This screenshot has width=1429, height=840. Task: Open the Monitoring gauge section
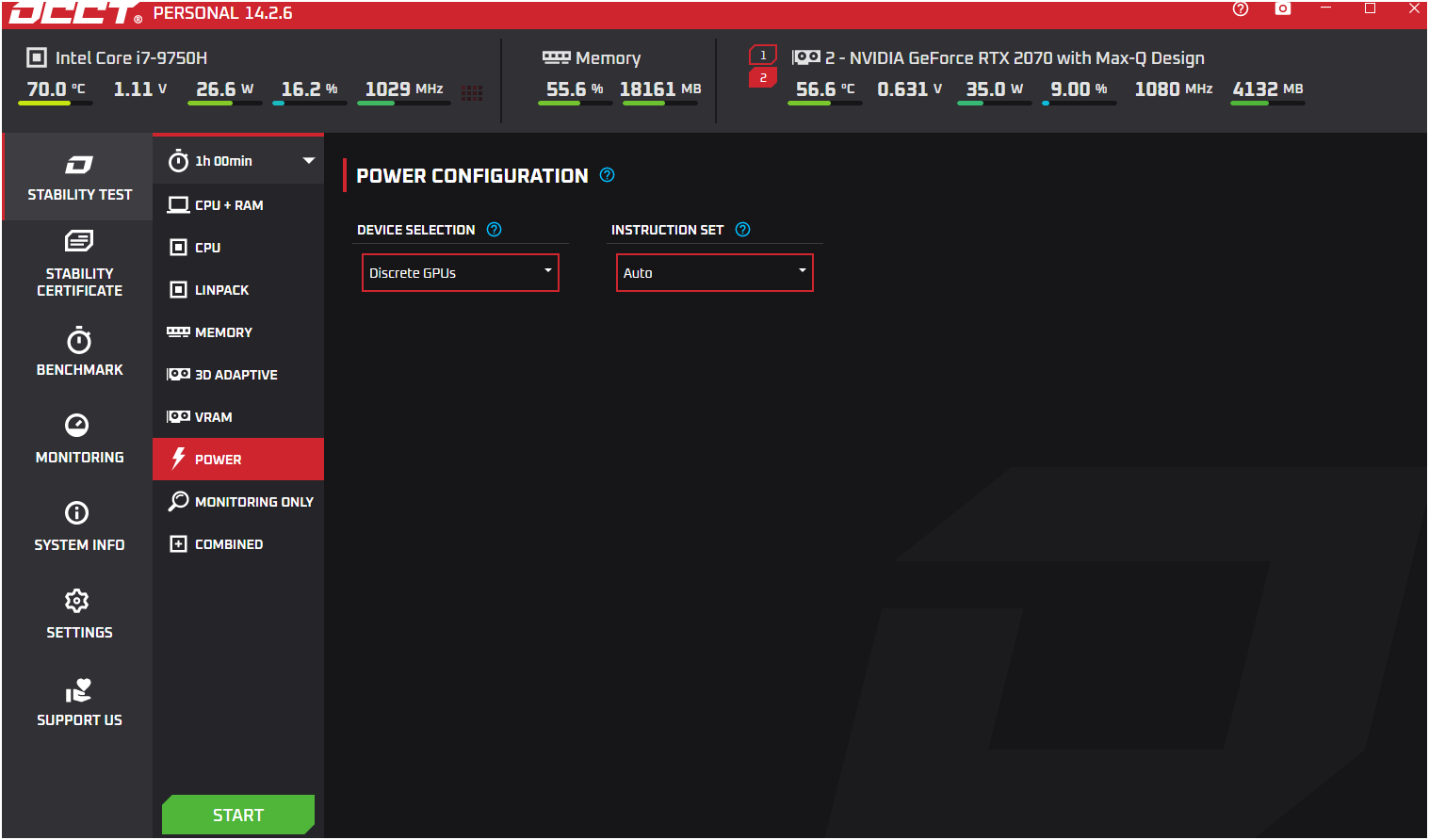coord(79,439)
